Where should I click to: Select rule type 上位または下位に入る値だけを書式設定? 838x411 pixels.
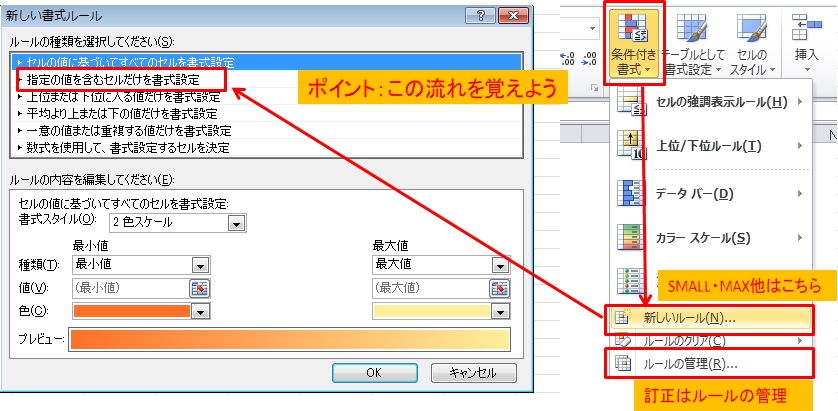coord(266,97)
